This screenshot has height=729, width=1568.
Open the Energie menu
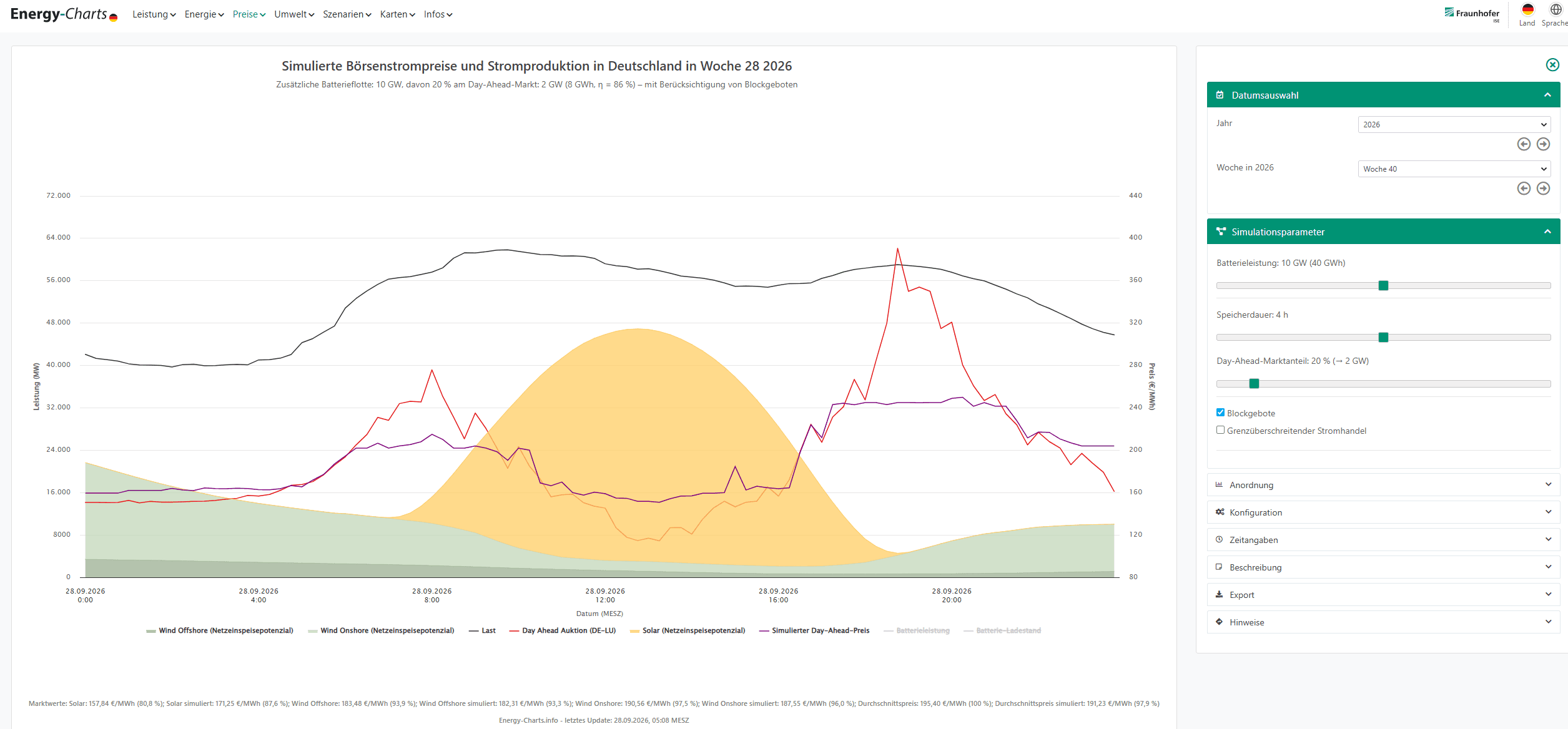(x=204, y=14)
